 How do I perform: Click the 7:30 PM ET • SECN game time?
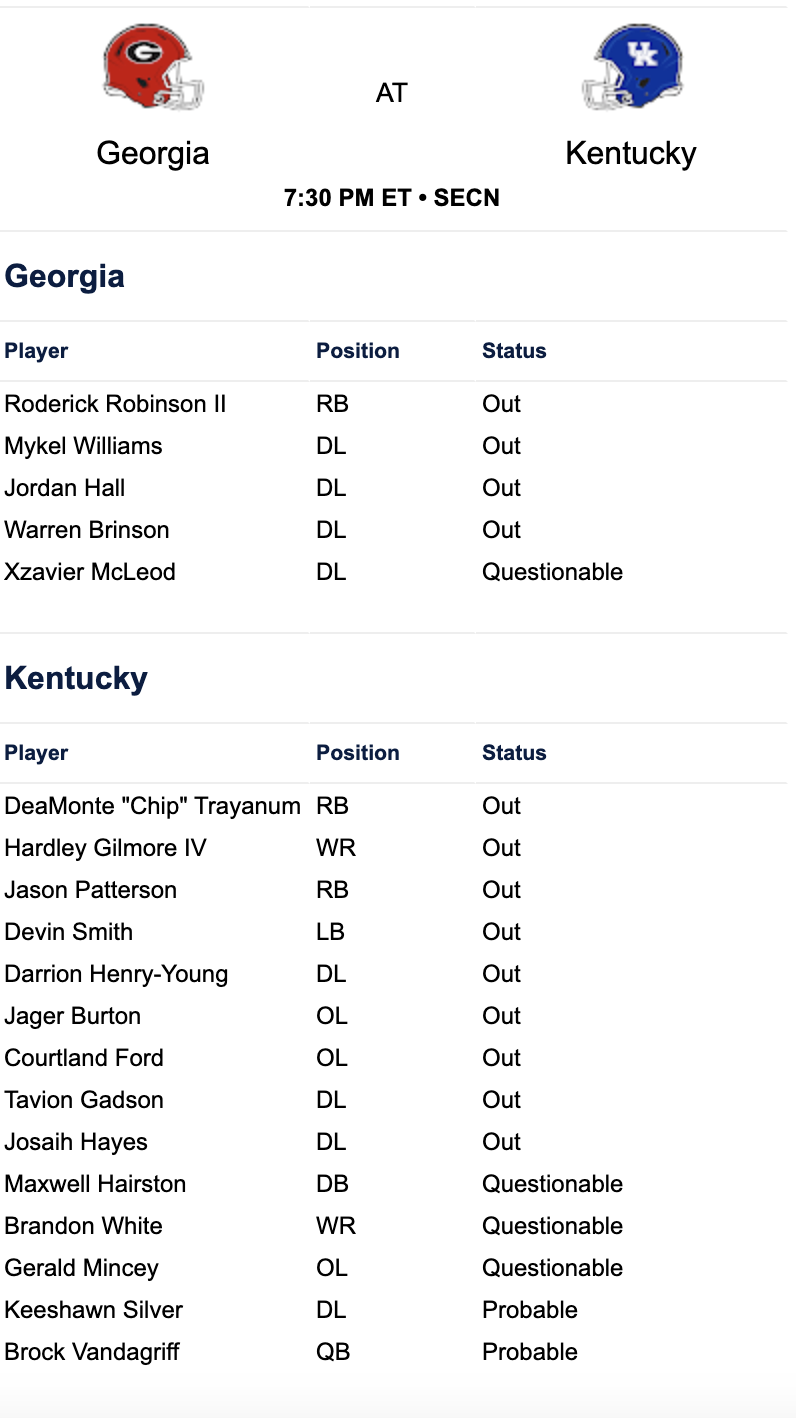[392, 198]
